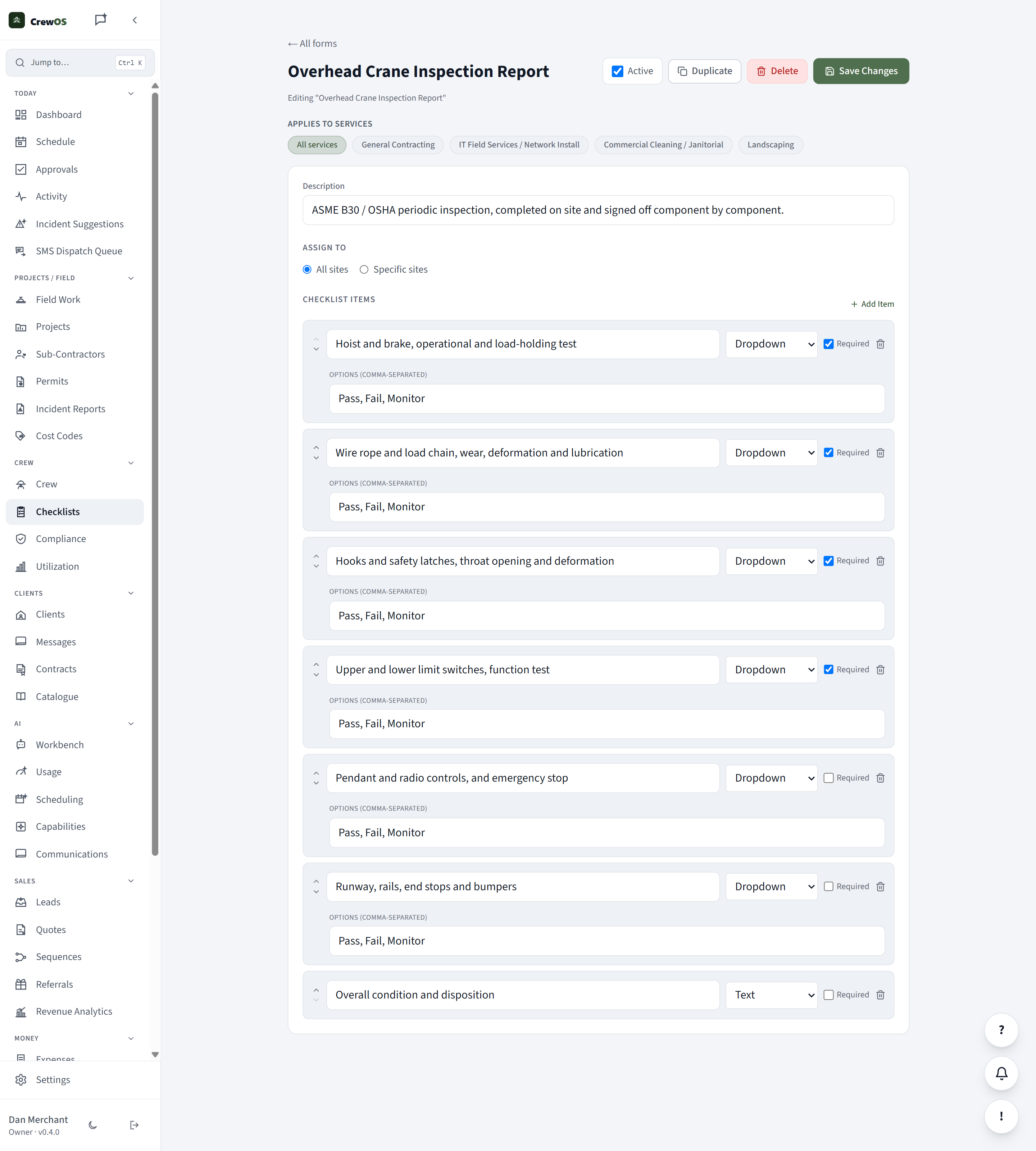1036x1151 pixels.
Task: Uncheck the Active checkbox
Action: point(617,71)
